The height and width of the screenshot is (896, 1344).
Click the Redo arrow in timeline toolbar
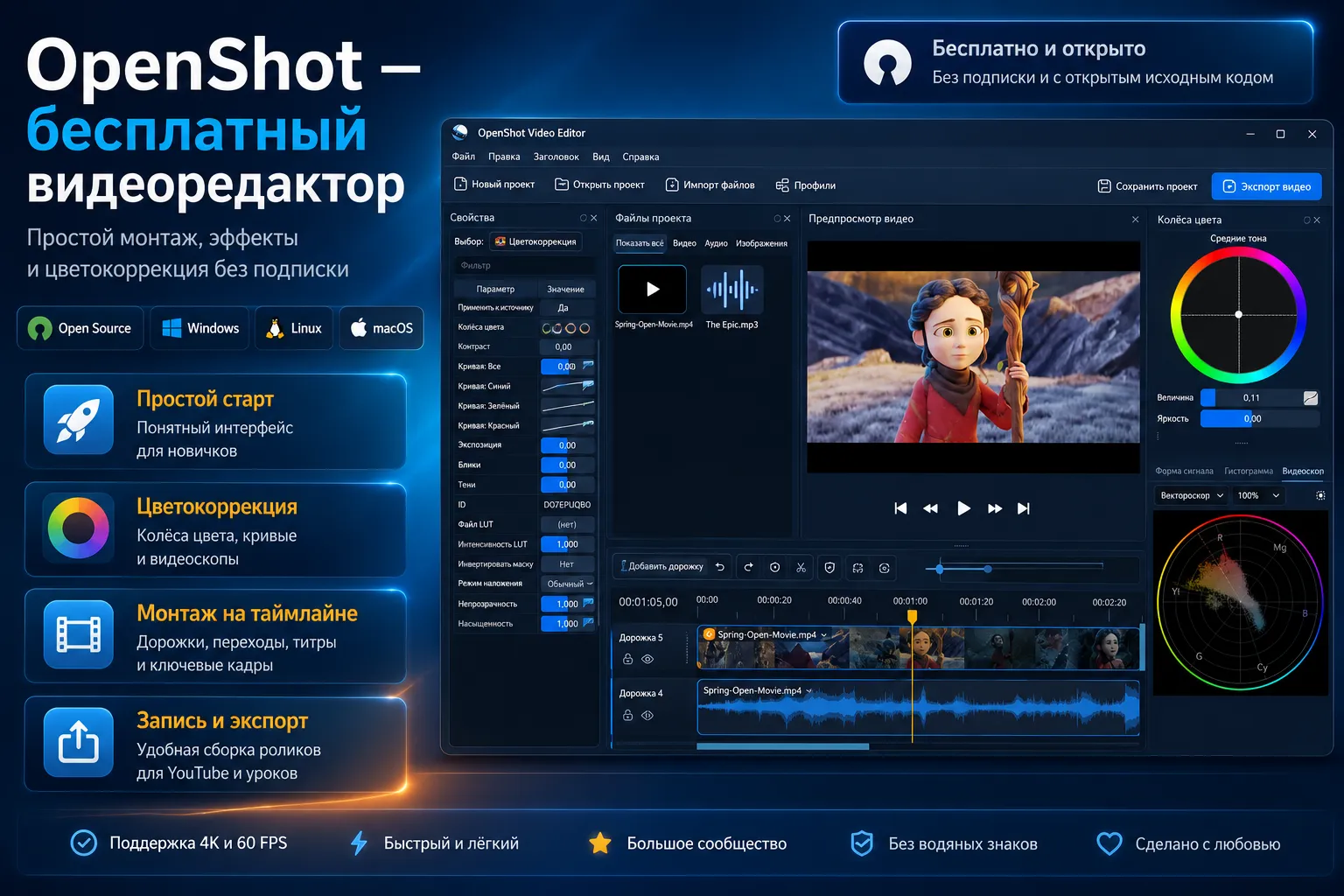[749, 567]
